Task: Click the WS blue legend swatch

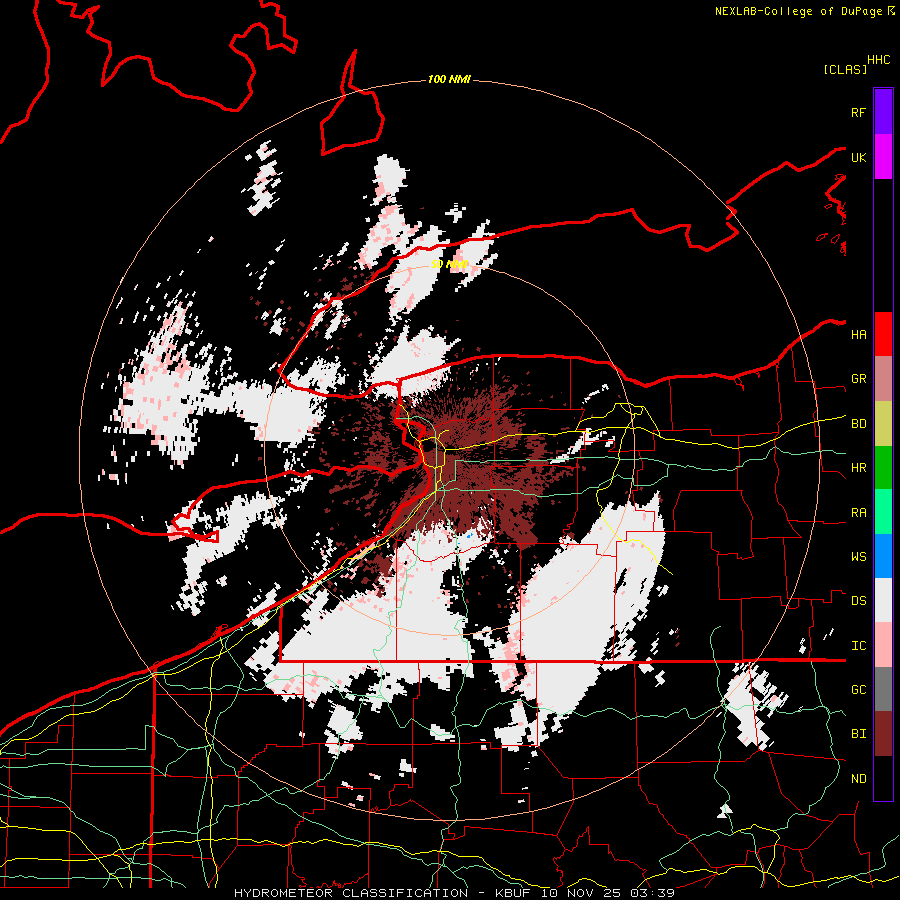Action: [x=883, y=556]
